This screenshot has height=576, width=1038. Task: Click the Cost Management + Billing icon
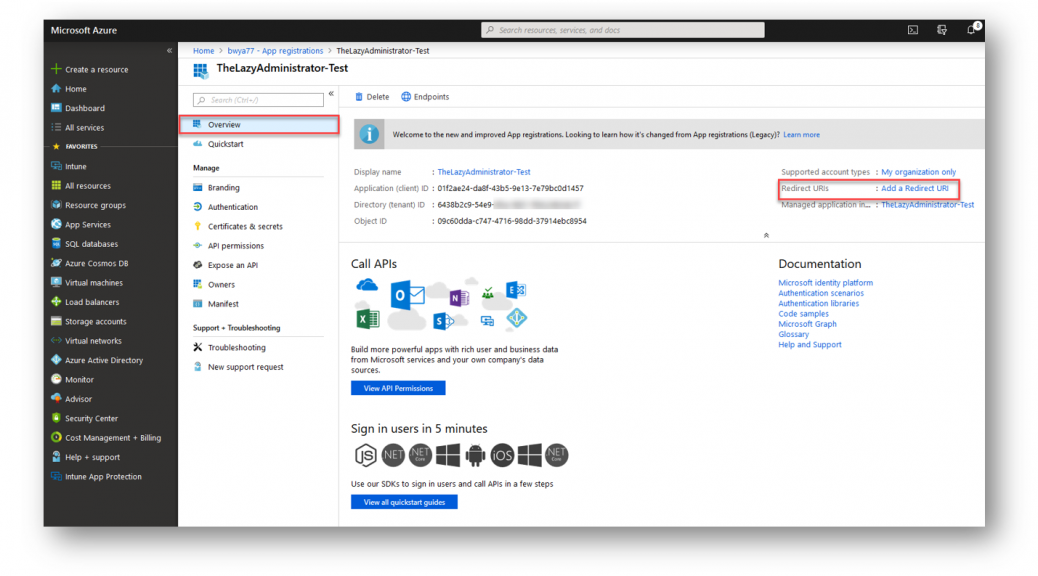coord(56,438)
